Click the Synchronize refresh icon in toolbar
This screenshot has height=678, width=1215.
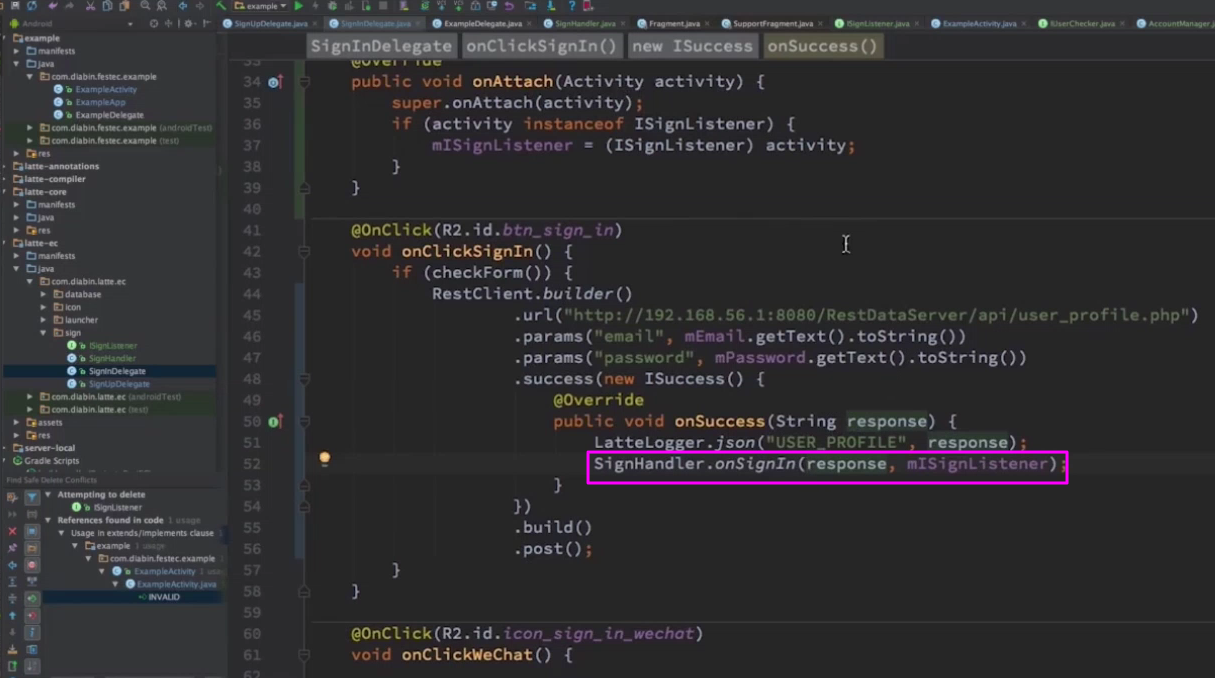32,6
